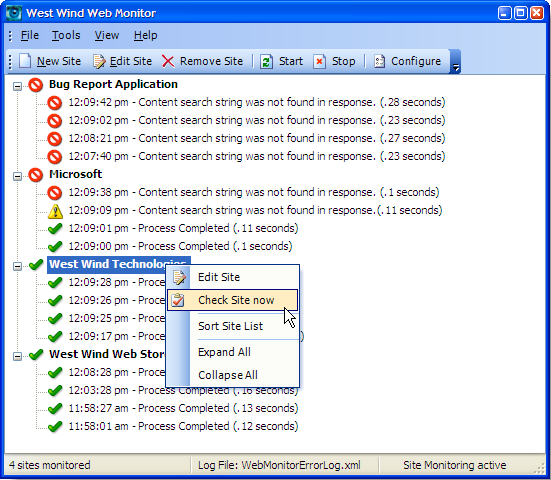Viewport: 551px width, 480px height.
Task: Click the Start toolbar label
Action: (291, 61)
